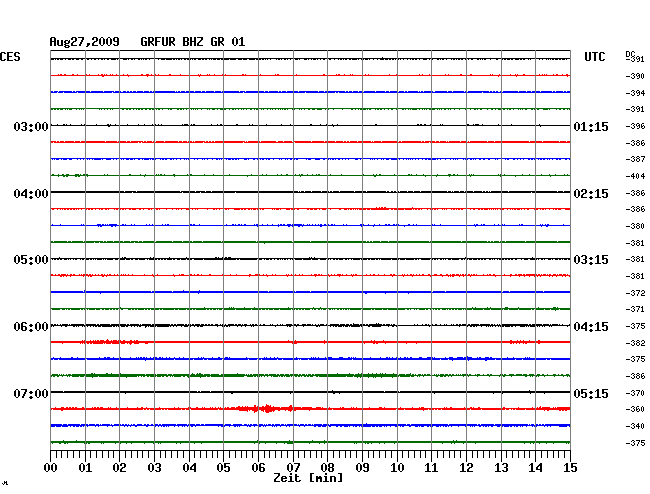Select the 07:00 local time label
This screenshot has height=494, width=650.
(x=31, y=393)
